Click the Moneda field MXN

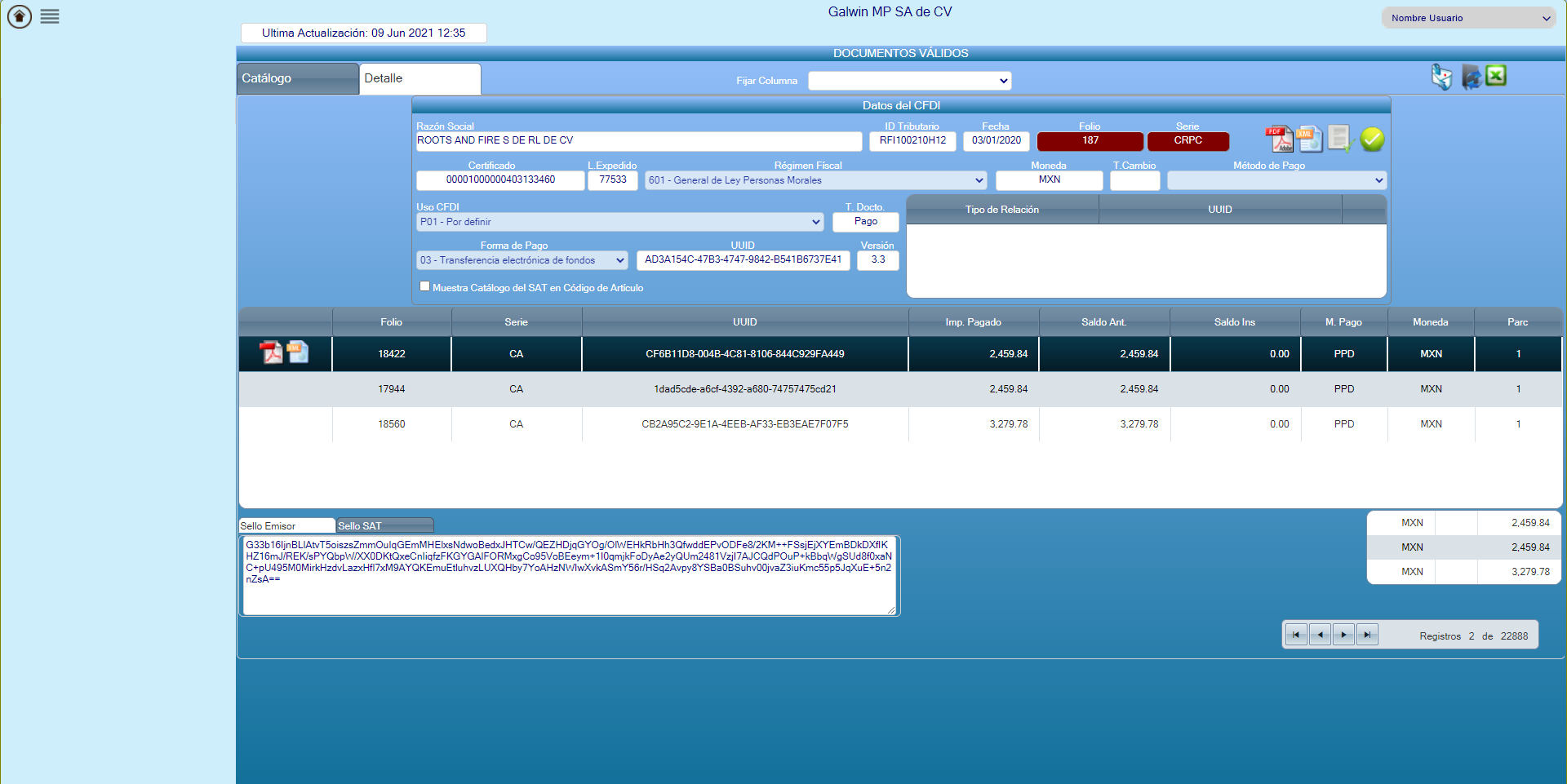coord(1050,180)
